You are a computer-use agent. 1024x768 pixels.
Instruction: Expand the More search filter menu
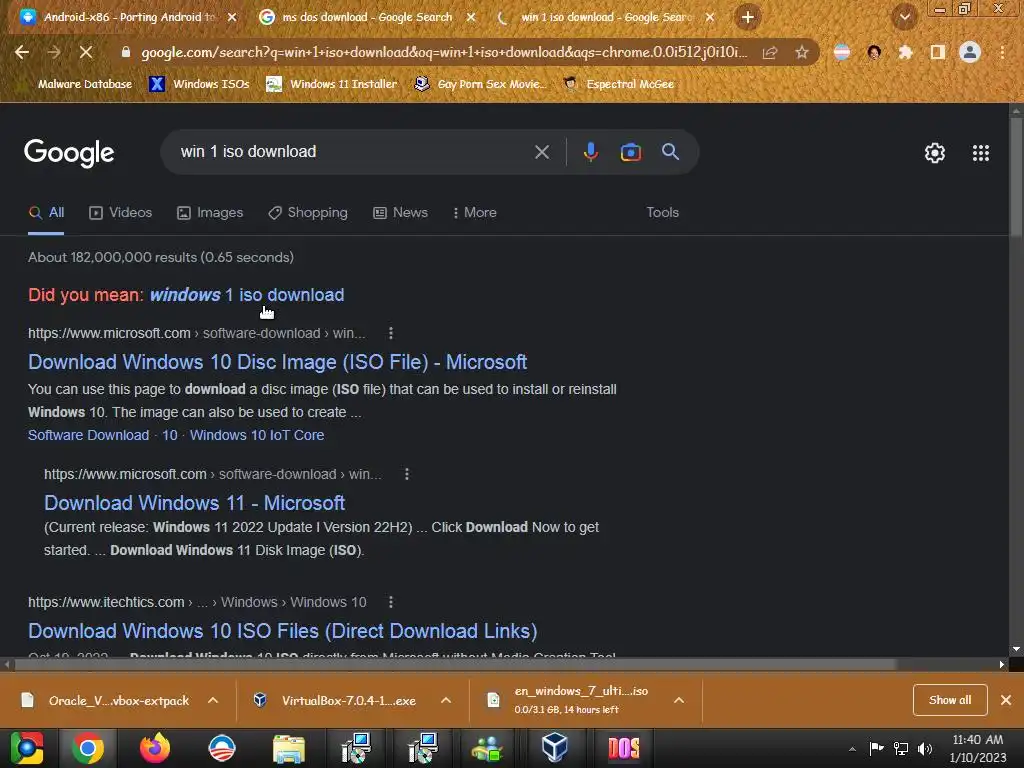click(474, 212)
